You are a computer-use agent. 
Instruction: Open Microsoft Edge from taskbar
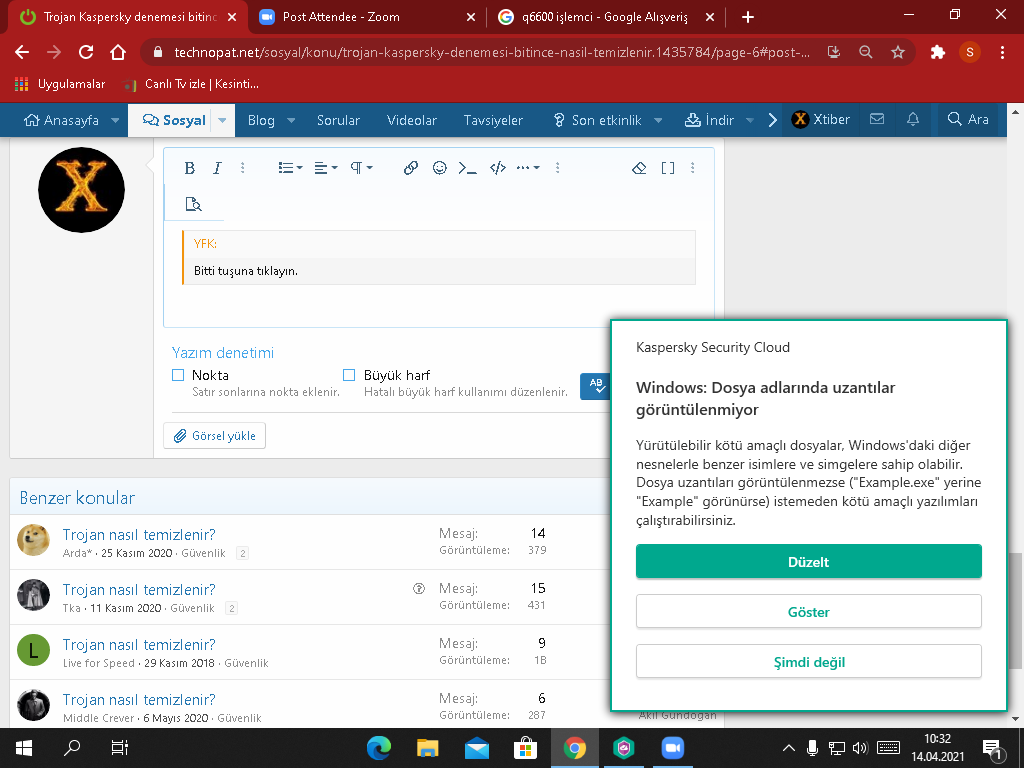[x=379, y=748]
